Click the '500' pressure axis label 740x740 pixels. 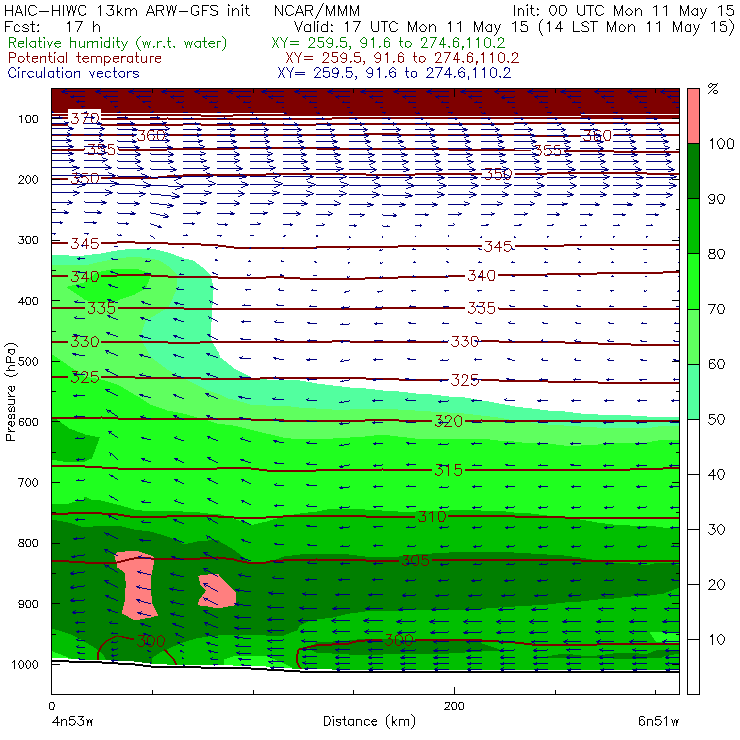coord(28,361)
